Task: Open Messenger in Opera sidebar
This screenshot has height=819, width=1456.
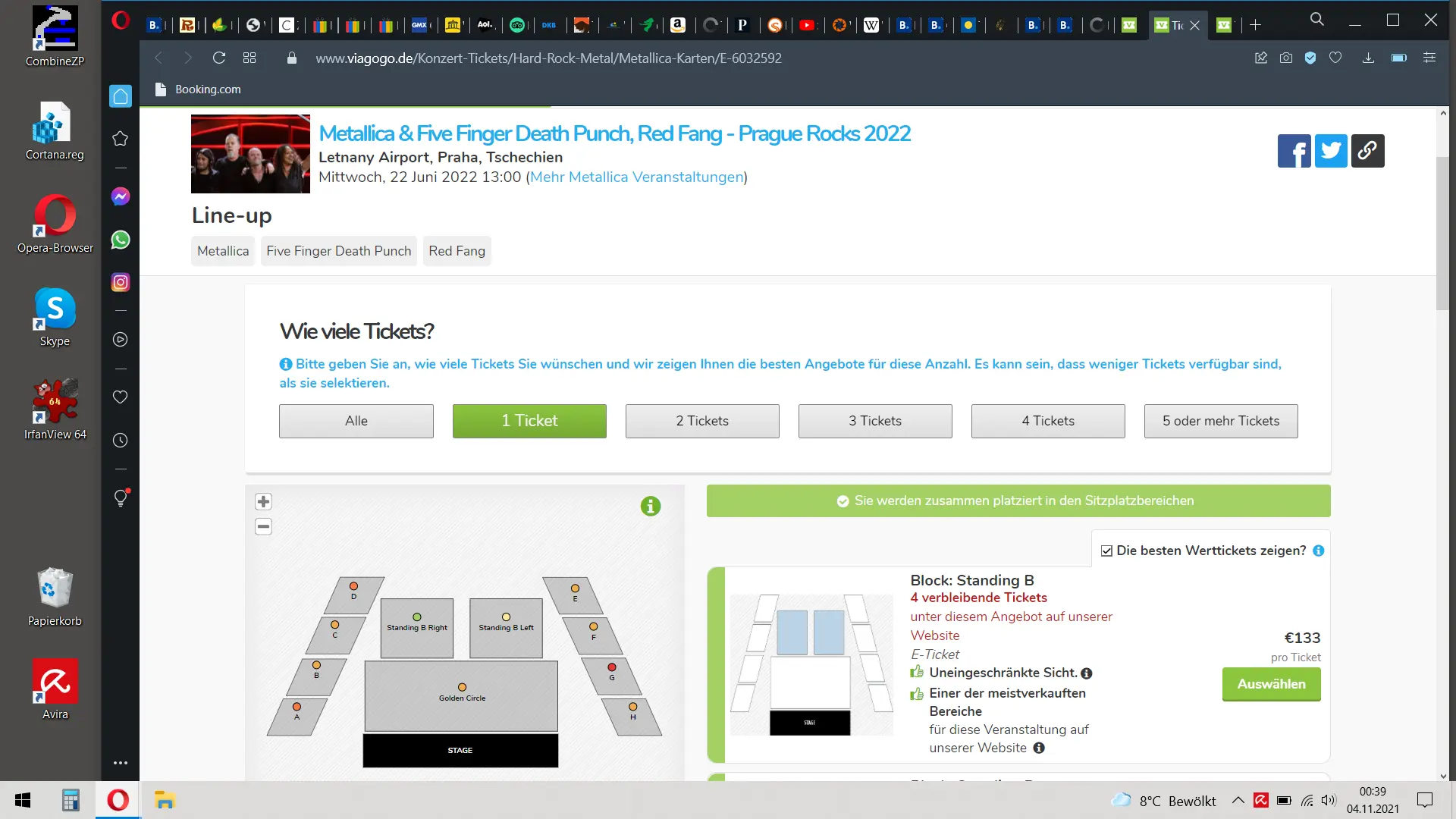Action: tap(121, 196)
